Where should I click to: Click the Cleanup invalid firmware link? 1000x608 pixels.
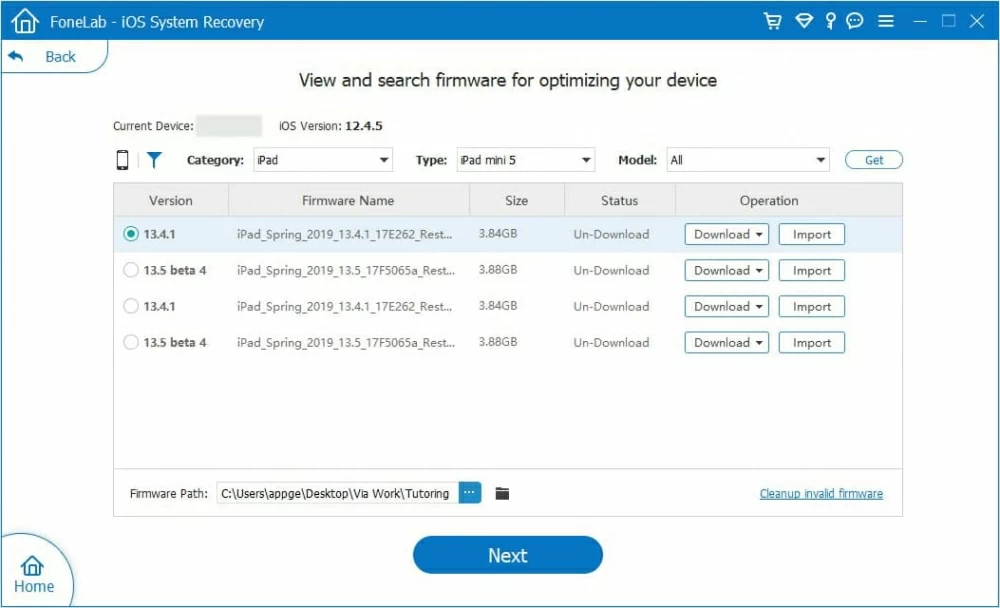click(x=820, y=493)
